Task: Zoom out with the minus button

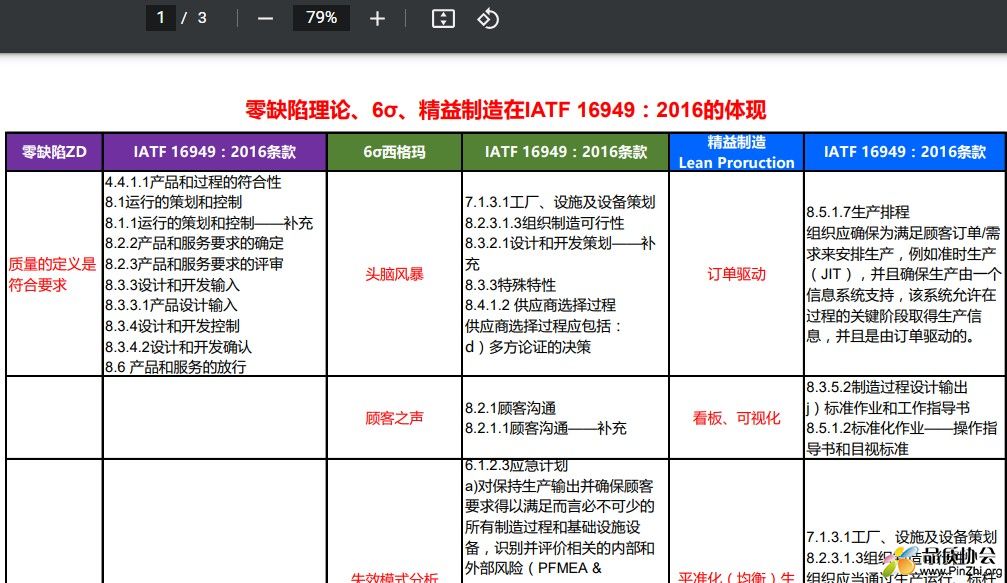Action: click(265, 19)
